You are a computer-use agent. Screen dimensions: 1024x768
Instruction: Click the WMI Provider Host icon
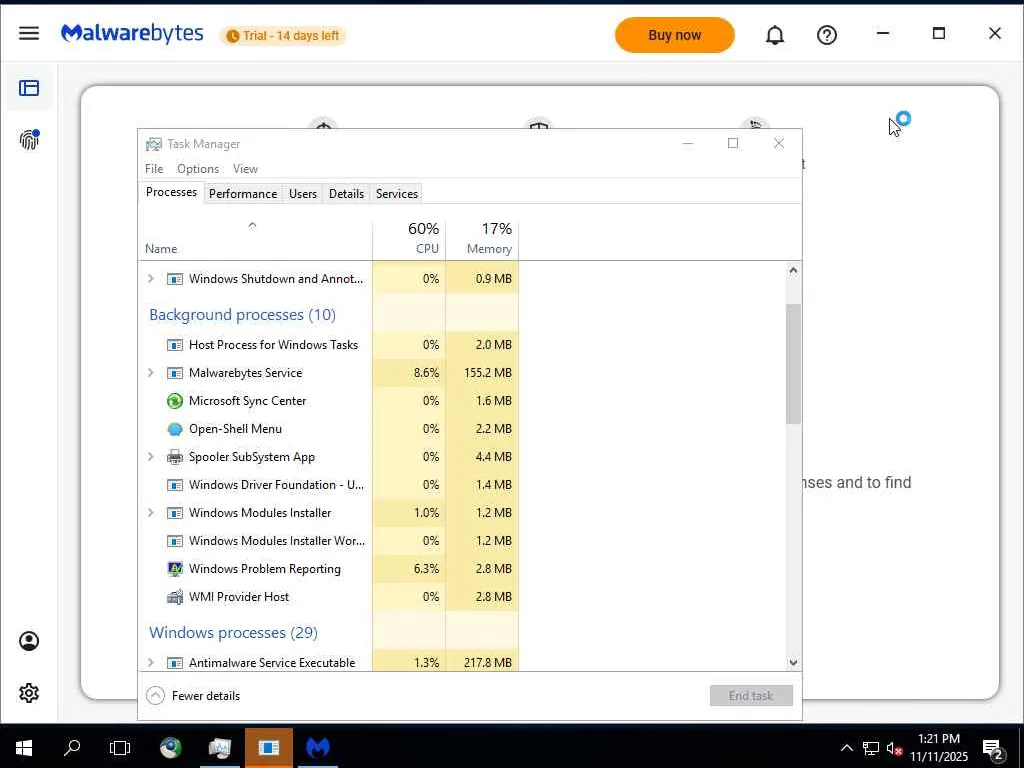coord(174,597)
